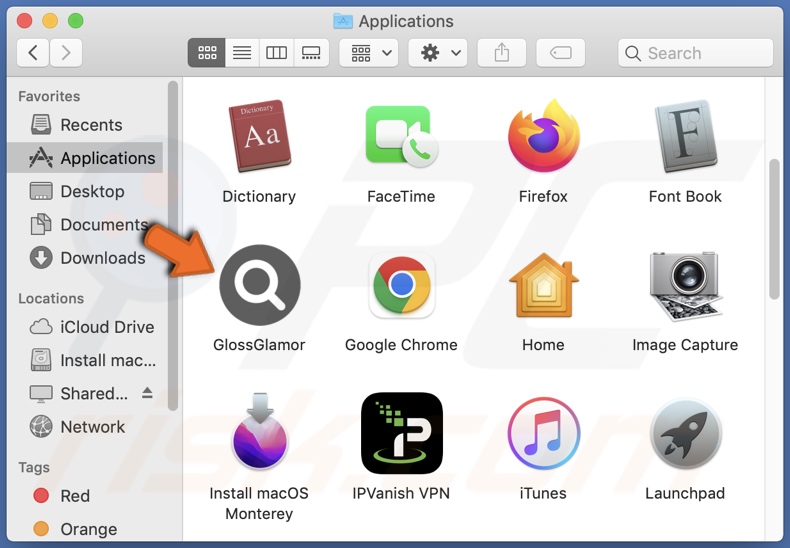
Task: Click the FaceTime name label
Action: pyautogui.click(x=401, y=196)
